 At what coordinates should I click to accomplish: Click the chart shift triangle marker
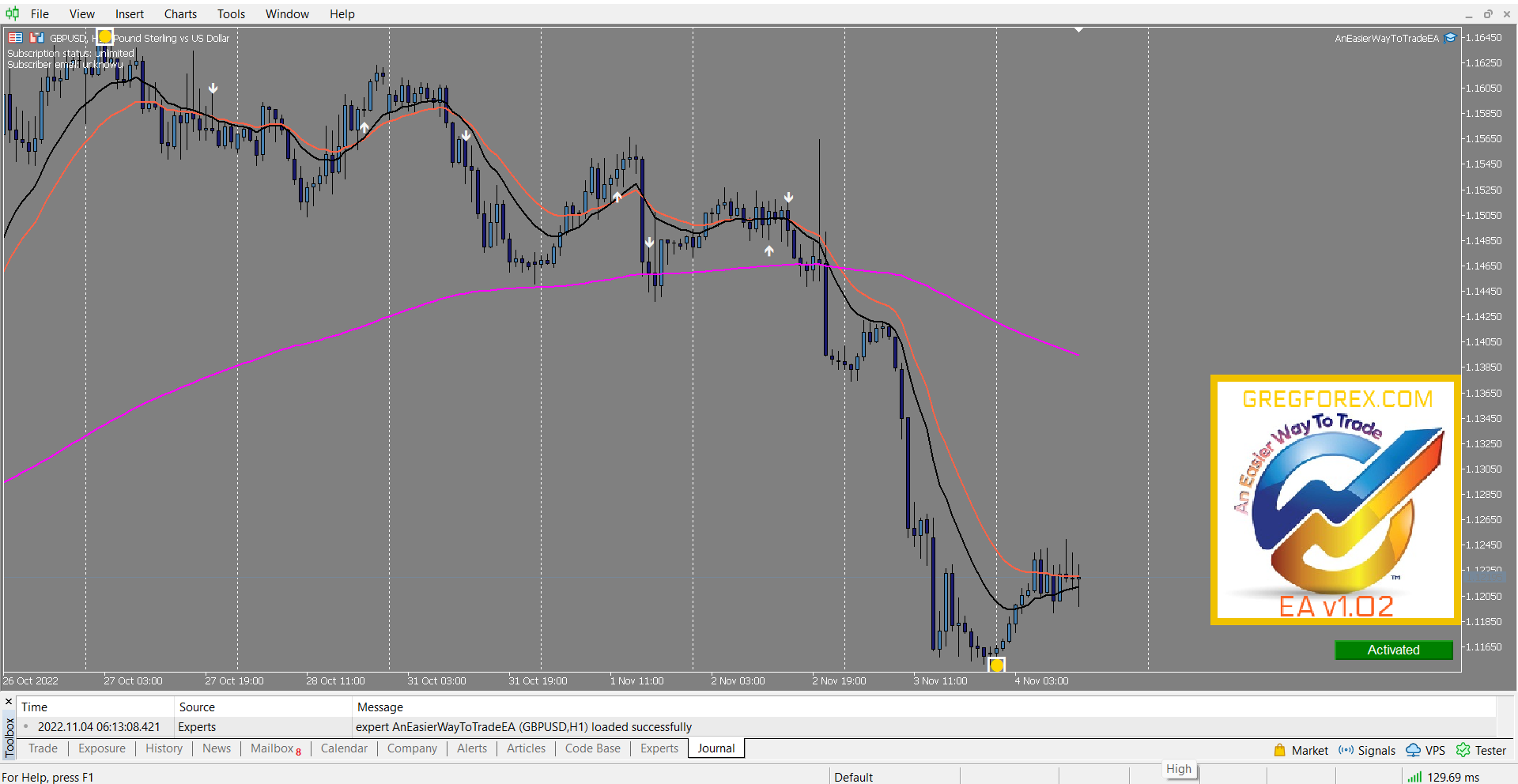tap(1078, 30)
